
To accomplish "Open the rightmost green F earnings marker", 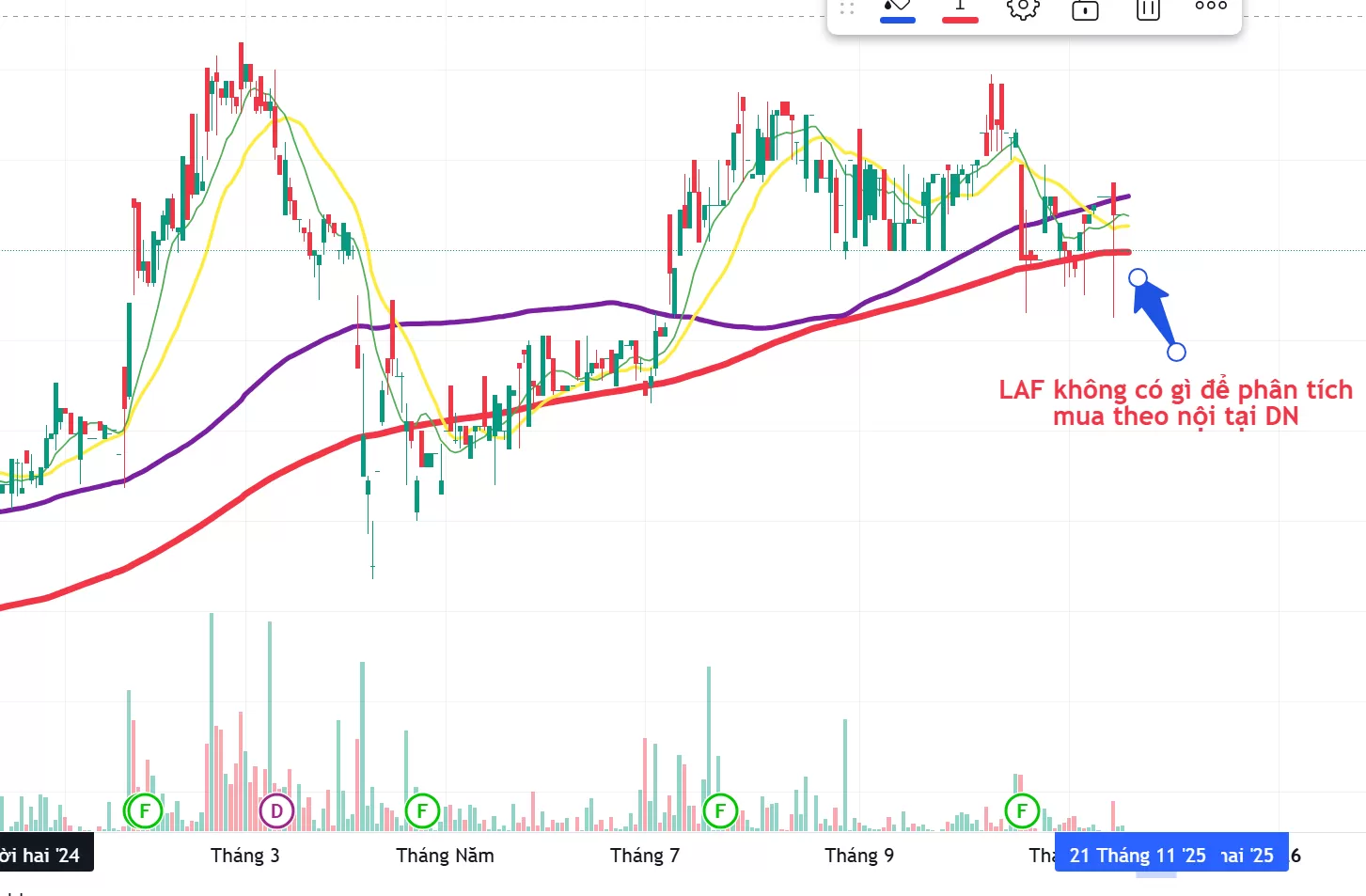I will tap(1022, 810).
